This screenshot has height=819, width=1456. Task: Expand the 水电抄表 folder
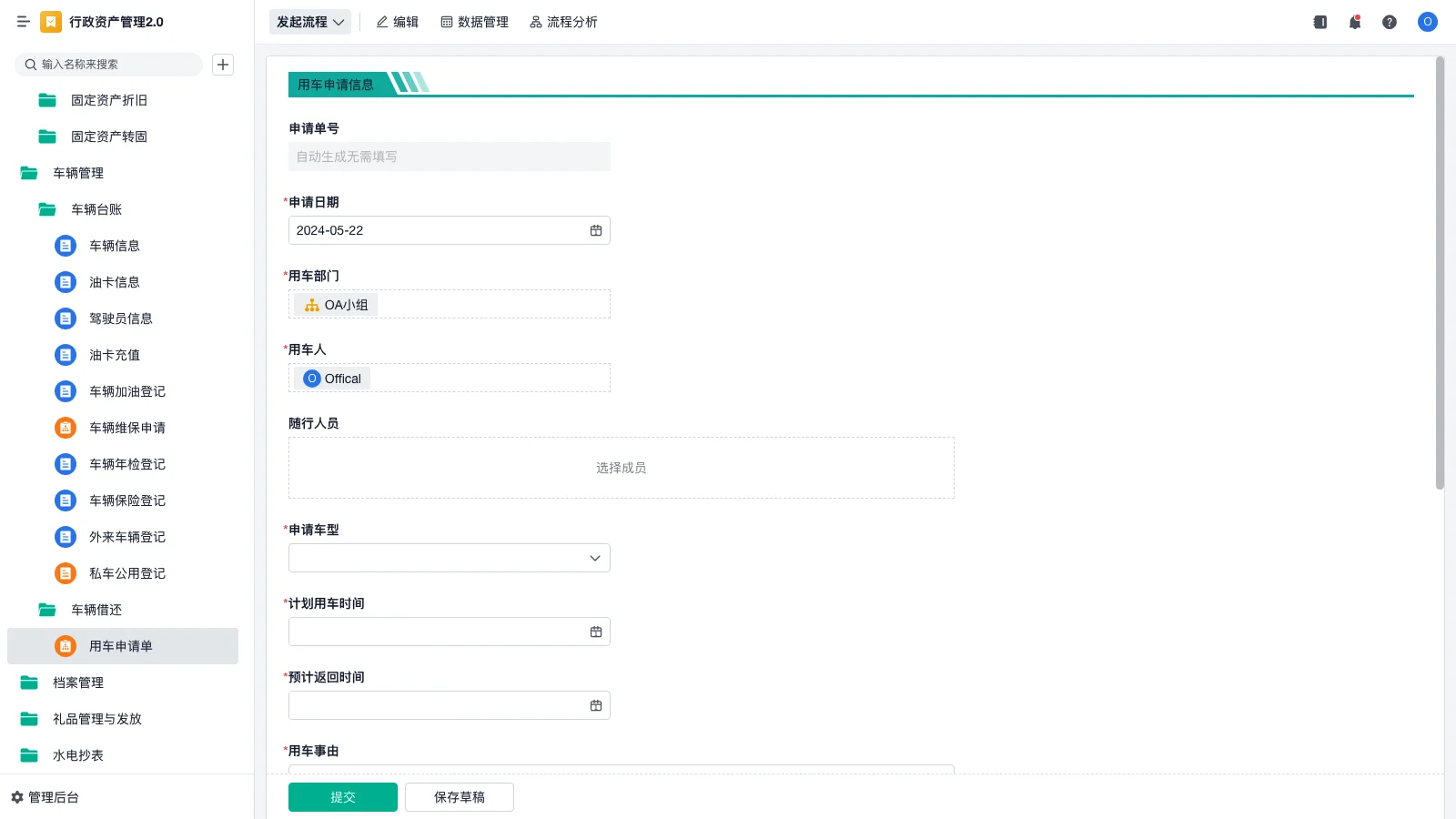[x=123, y=755]
